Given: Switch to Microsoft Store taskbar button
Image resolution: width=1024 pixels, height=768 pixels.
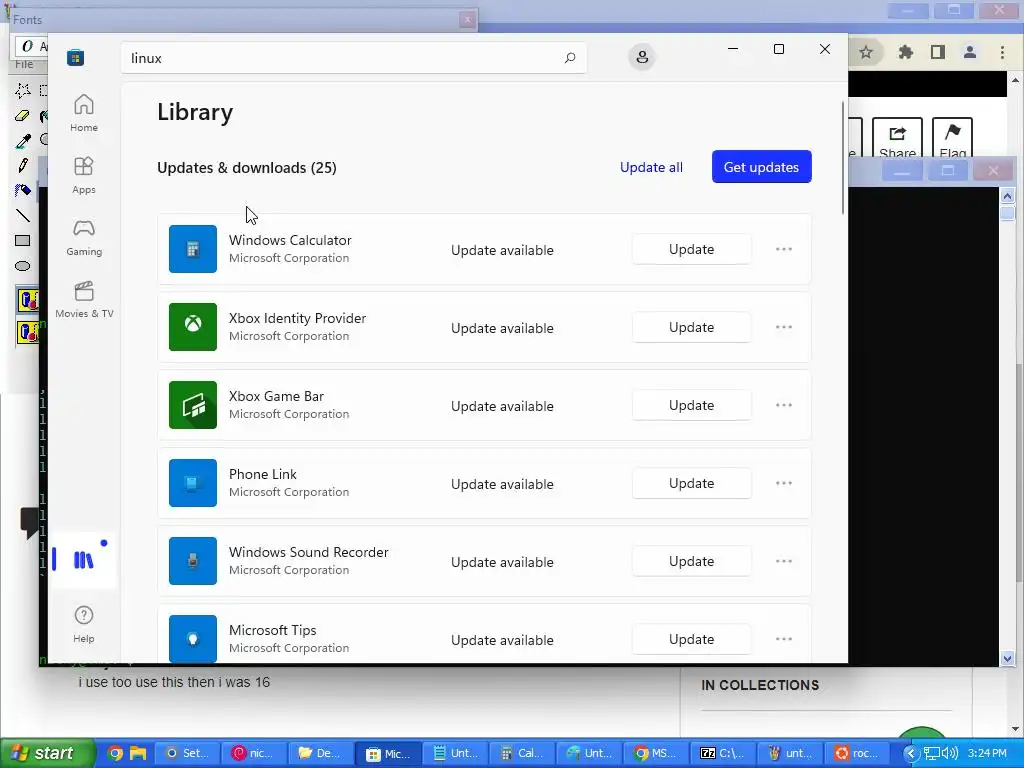Looking at the screenshot, I should [x=387, y=753].
